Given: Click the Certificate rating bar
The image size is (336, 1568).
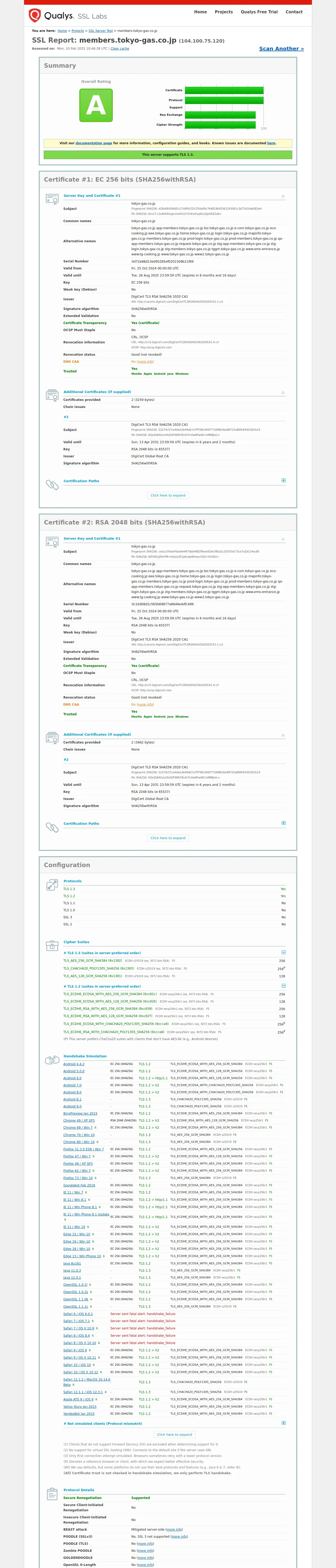Looking at the screenshot, I should 225,90.
